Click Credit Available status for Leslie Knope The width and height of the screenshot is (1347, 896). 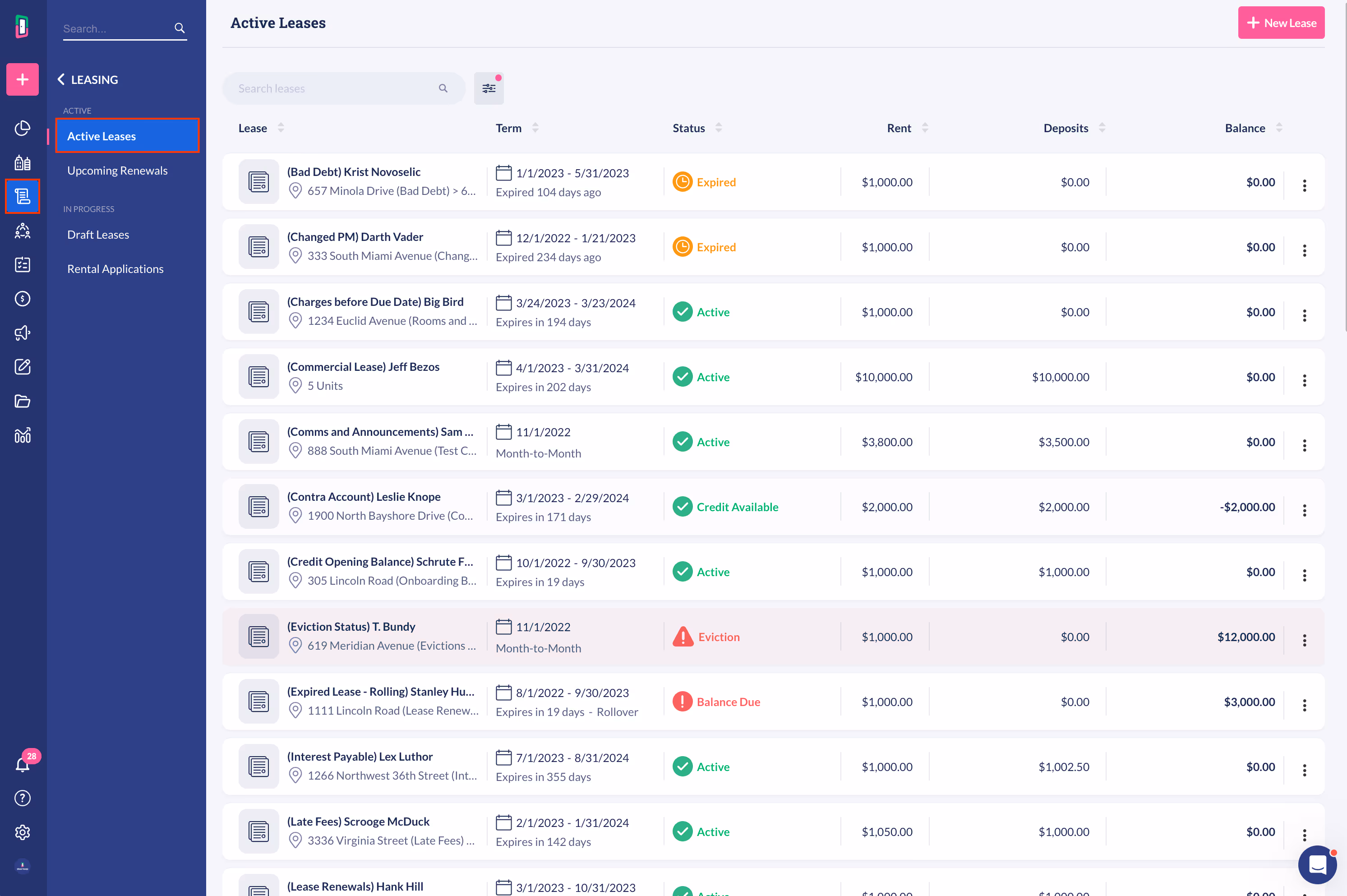tap(725, 507)
